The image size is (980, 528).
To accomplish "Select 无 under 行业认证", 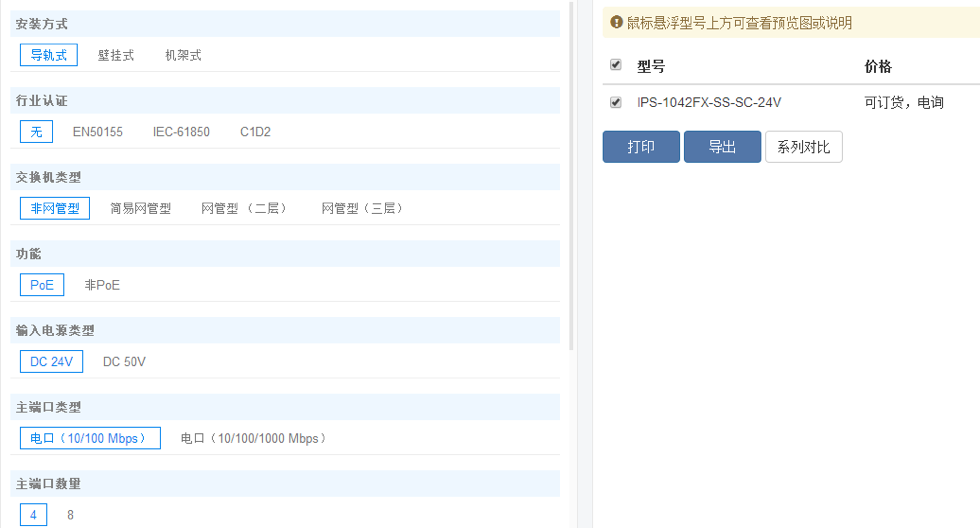I will (x=36, y=132).
